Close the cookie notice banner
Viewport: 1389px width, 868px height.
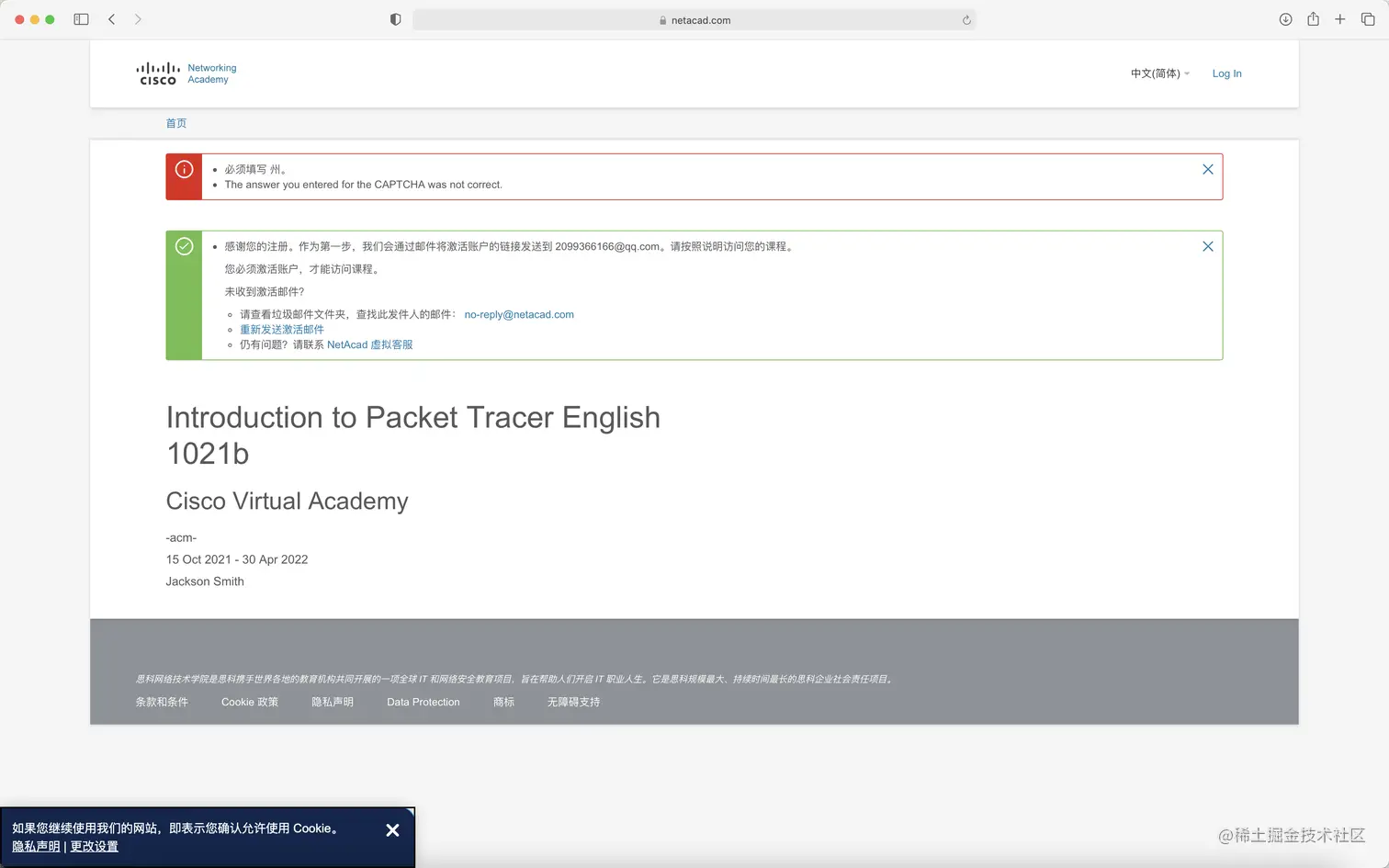392,830
